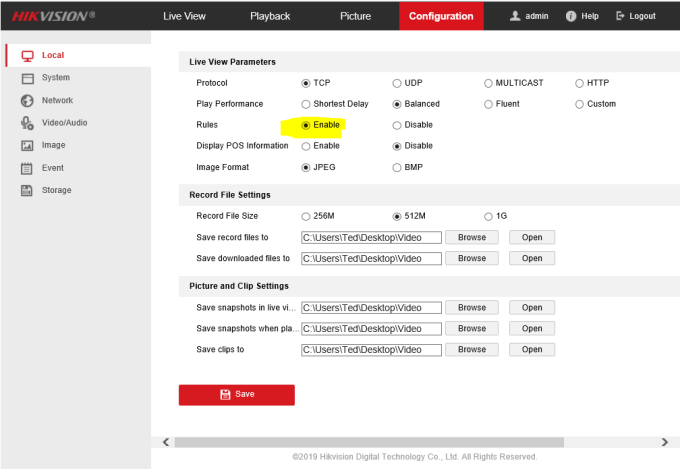Click Open button for Save clips to
Screen dimensions: 680x469
pos(531,349)
